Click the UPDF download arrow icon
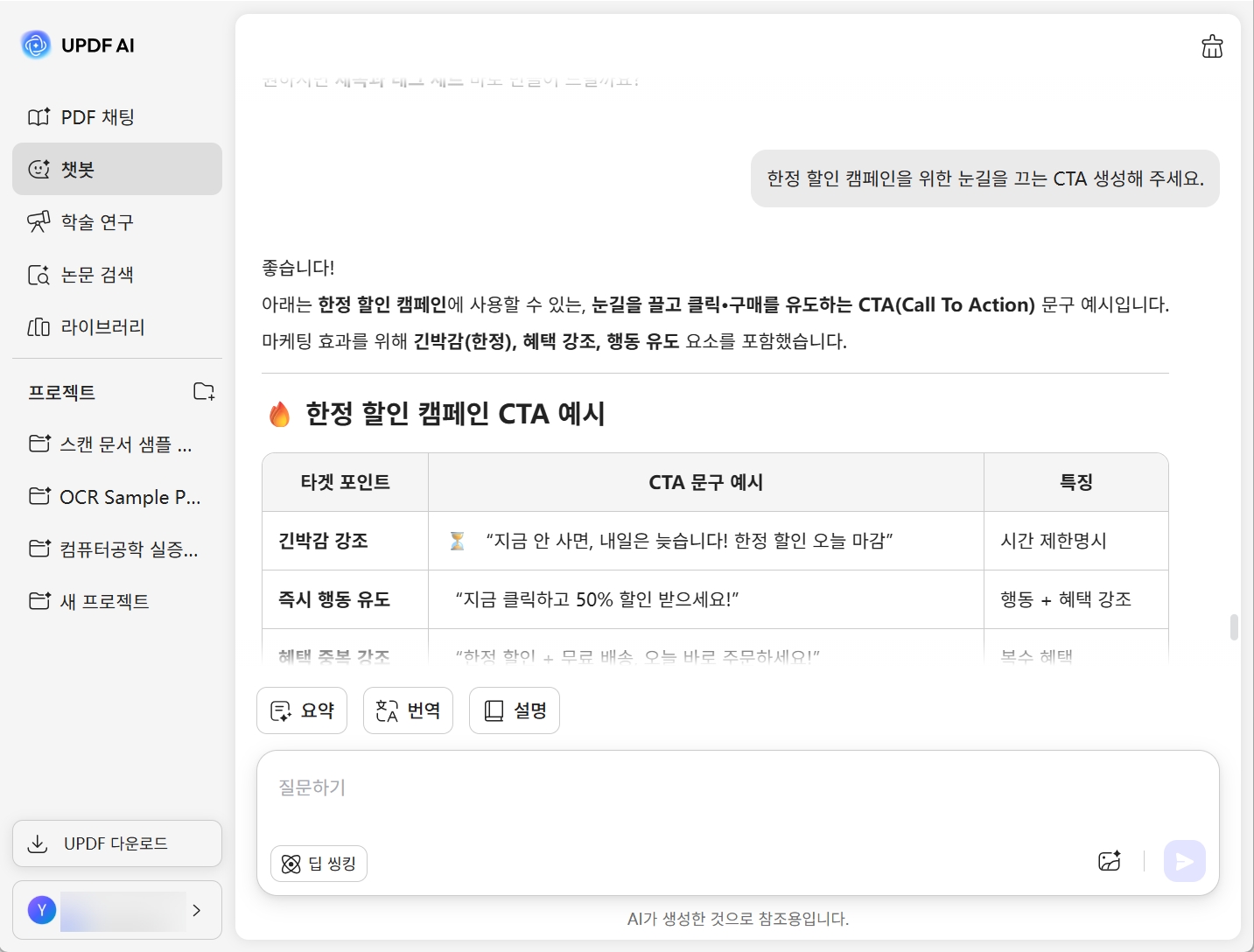 [x=38, y=843]
